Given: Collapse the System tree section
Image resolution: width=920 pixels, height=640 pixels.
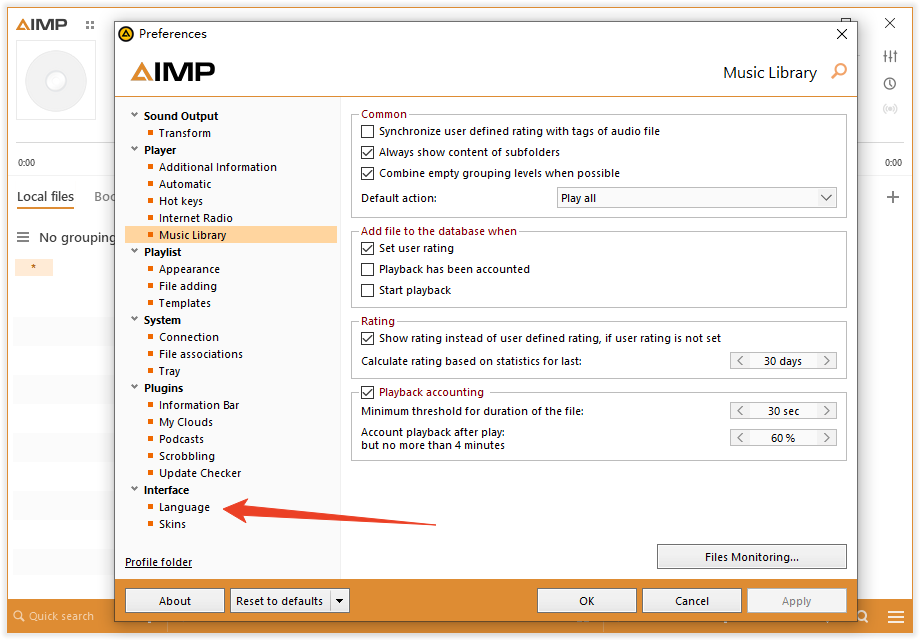Looking at the screenshot, I should [x=134, y=319].
